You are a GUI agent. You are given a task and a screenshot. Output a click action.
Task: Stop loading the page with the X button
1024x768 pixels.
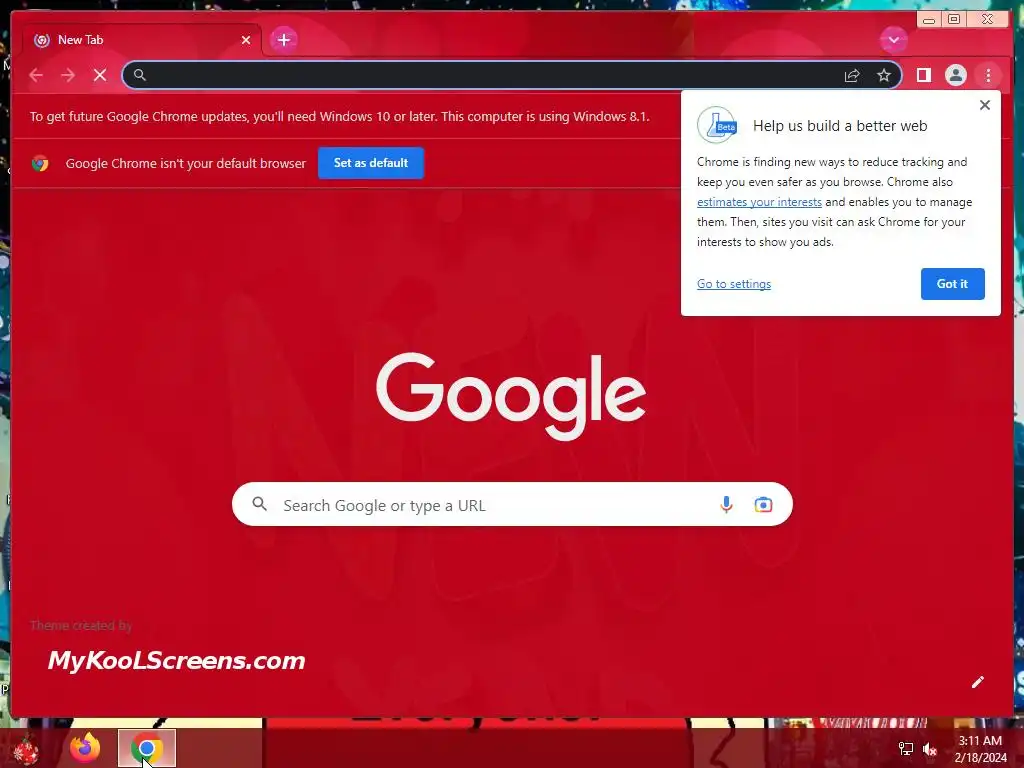click(x=100, y=75)
